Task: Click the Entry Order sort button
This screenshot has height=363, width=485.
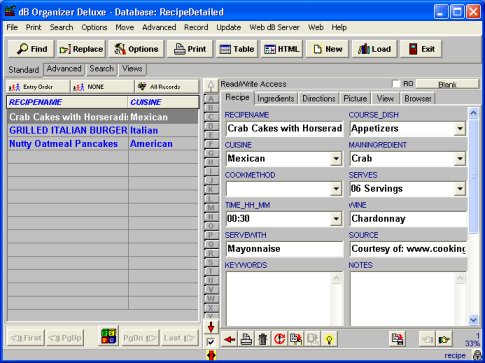Action: 38,87
